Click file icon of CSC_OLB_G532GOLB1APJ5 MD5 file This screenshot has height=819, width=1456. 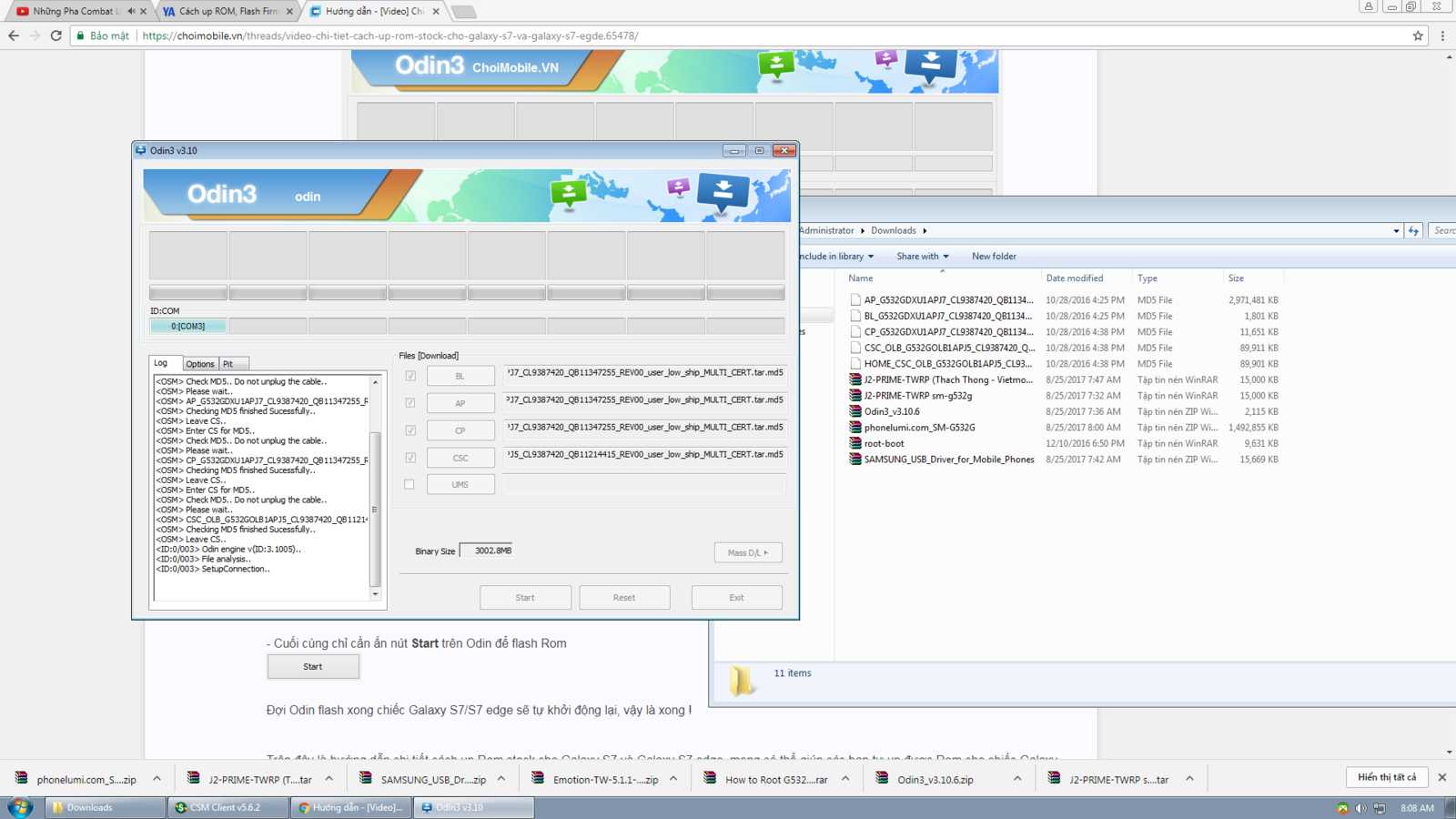click(855, 348)
